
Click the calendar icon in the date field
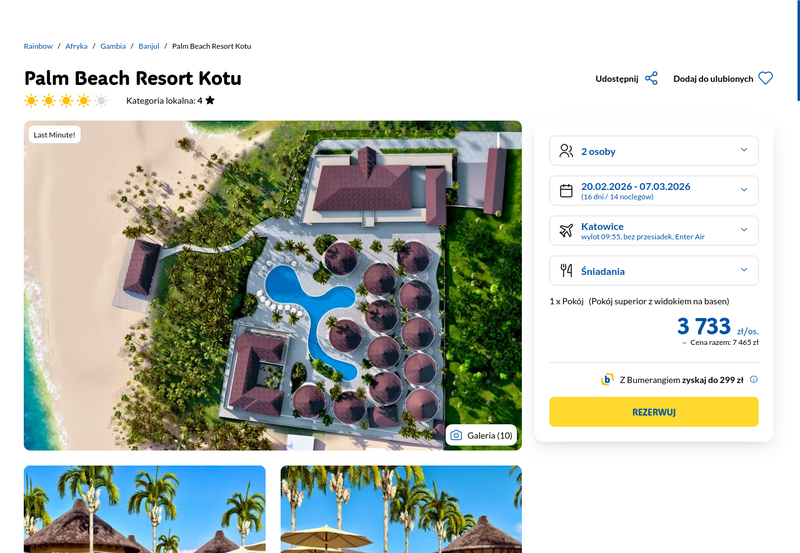566,191
